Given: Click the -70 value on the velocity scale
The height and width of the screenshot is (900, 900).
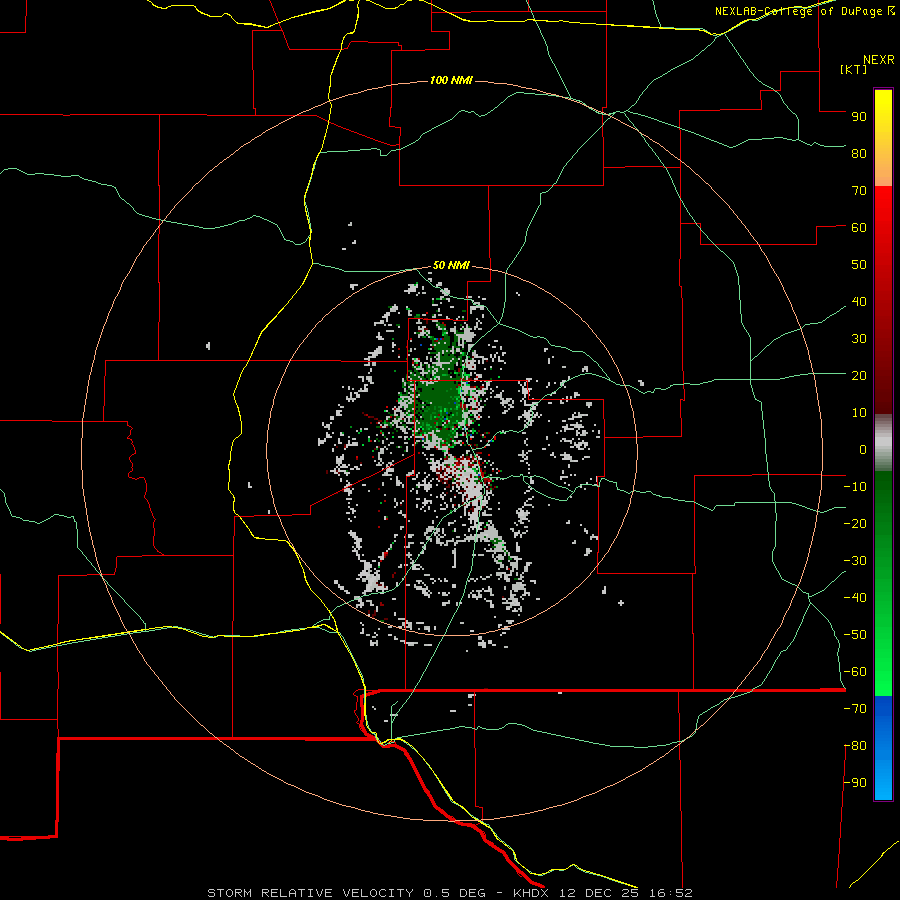Looking at the screenshot, I should click(855, 709).
